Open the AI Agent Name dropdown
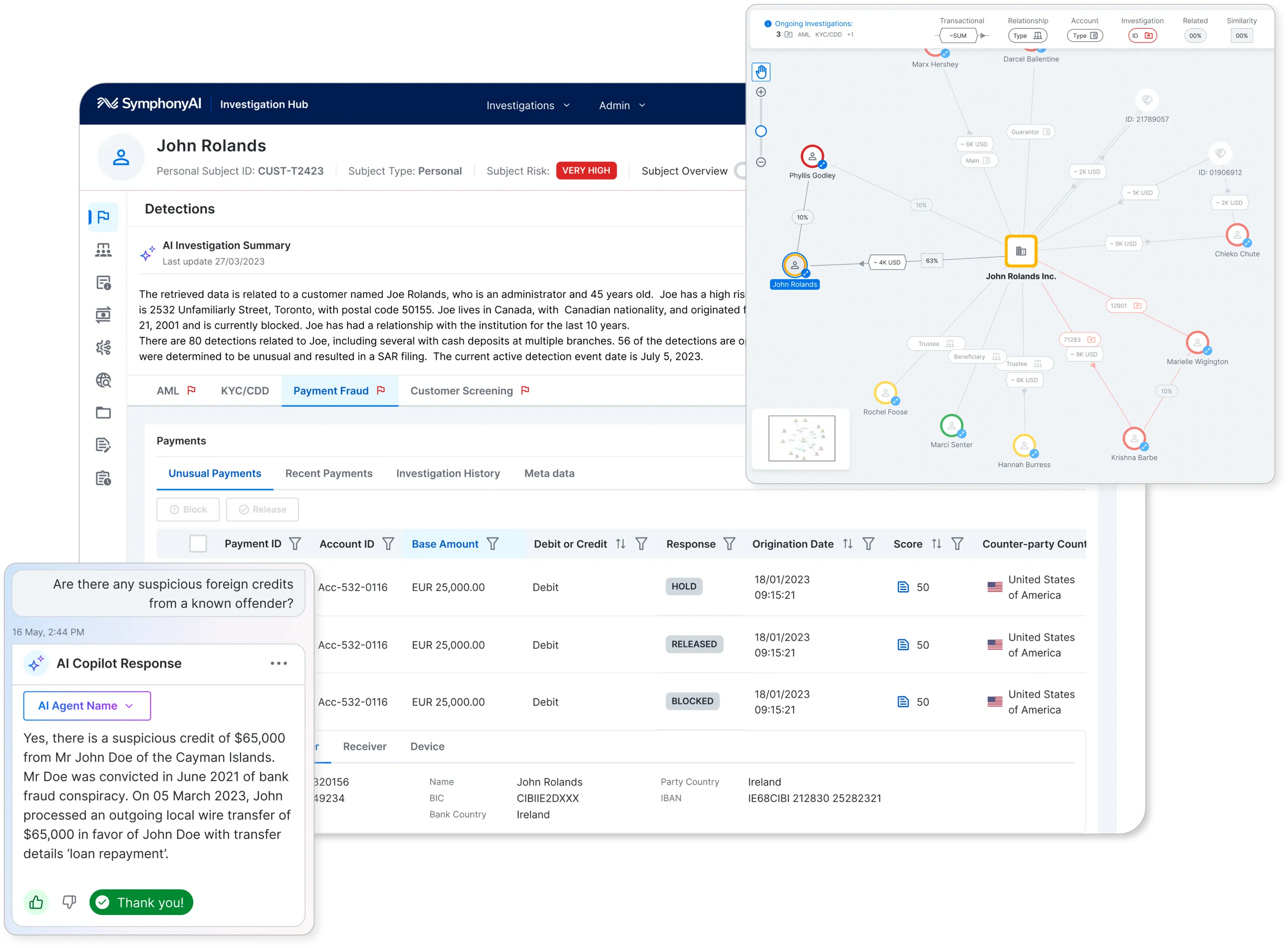Viewport: 1288px width, 948px height. pyautogui.click(x=87, y=706)
